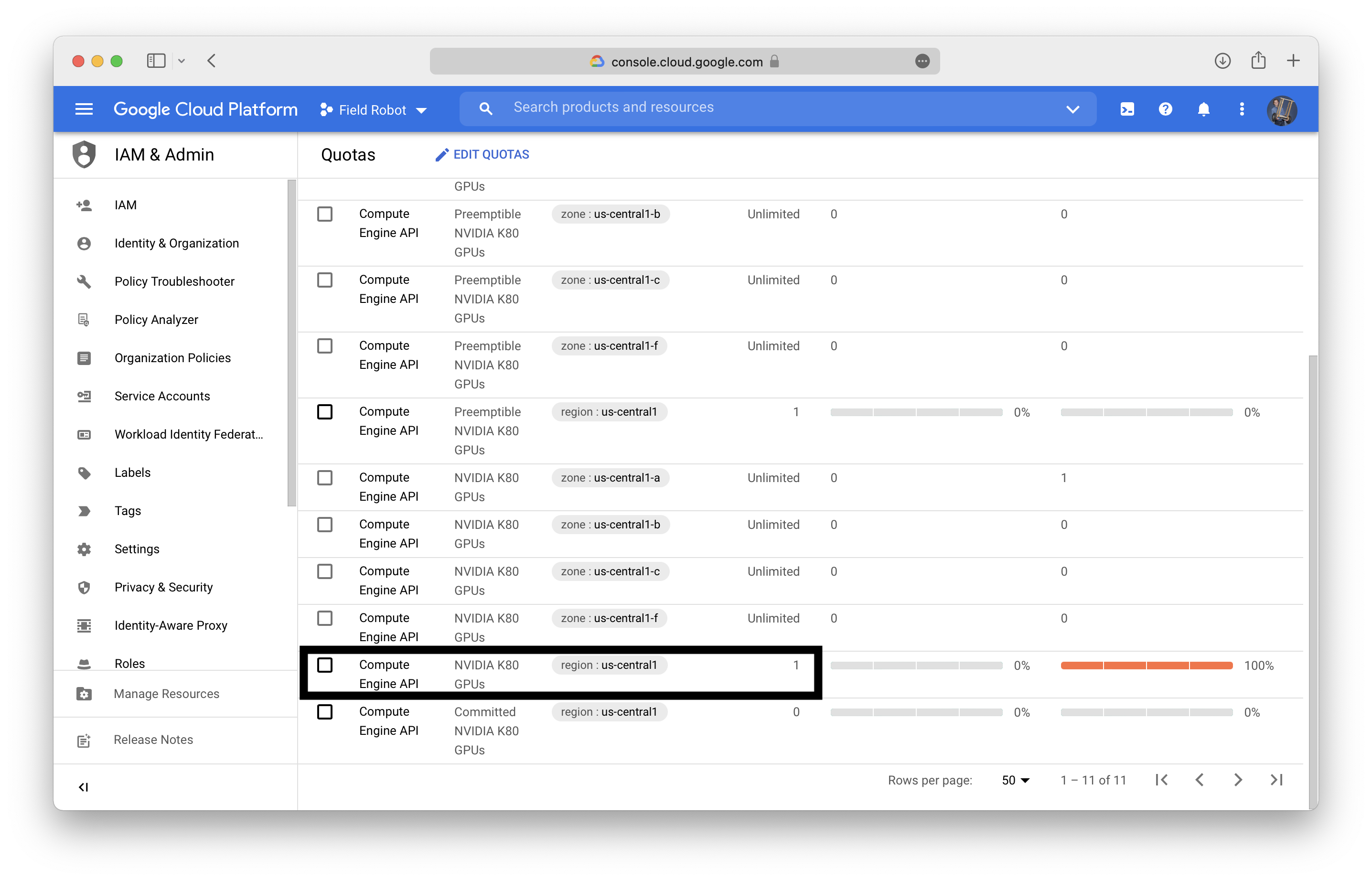Open Policy Analyzer in sidebar
This screenshot has height=881, width=1372.
156,319
